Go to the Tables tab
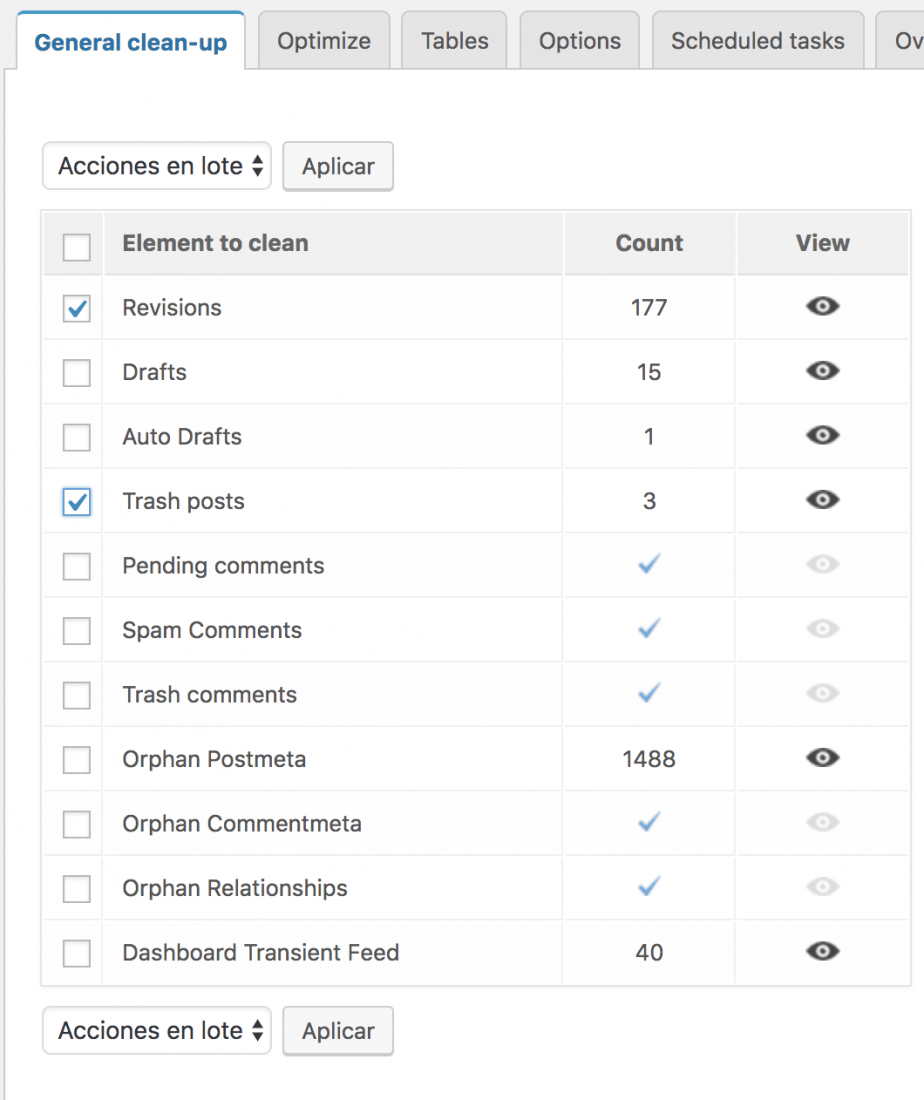 454,41
